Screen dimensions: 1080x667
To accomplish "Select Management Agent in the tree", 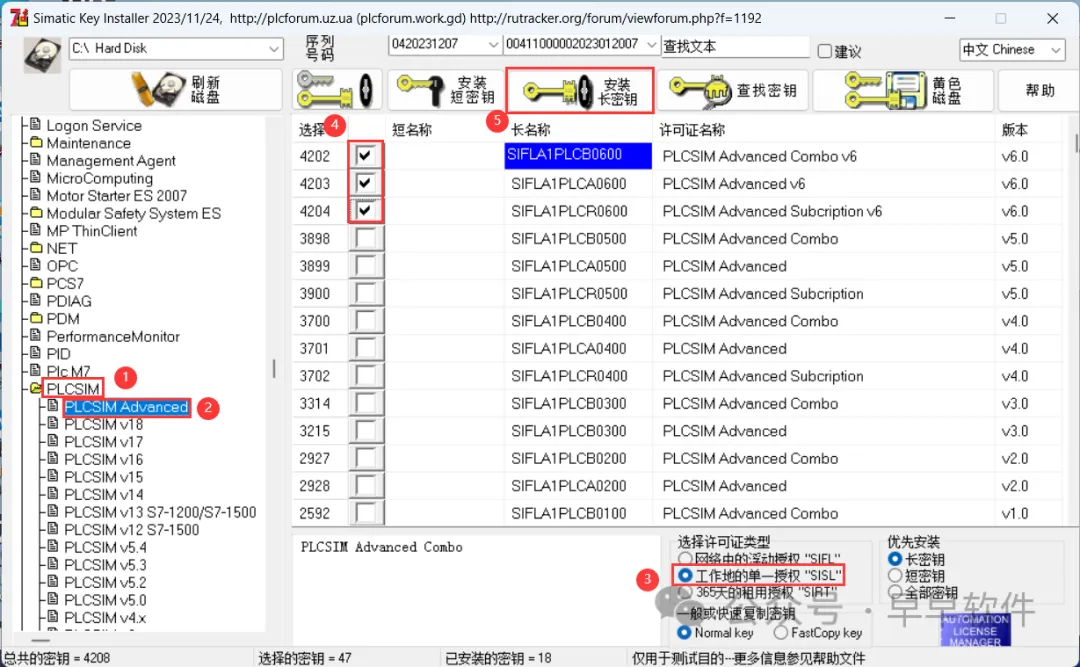I will [x=111, y=161].
